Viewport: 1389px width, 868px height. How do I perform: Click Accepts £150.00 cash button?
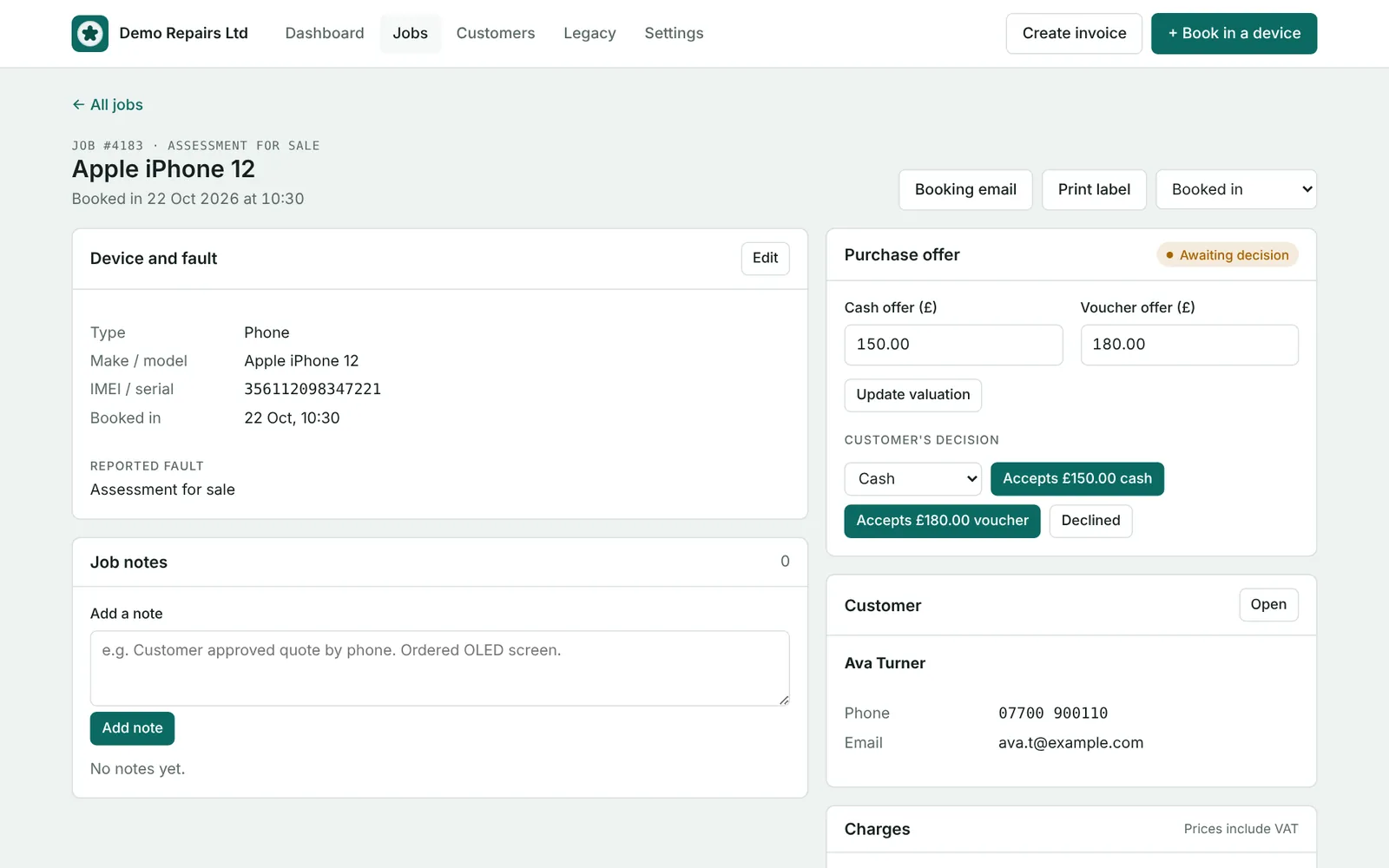pyautogui.click(x=1077, y=479)
